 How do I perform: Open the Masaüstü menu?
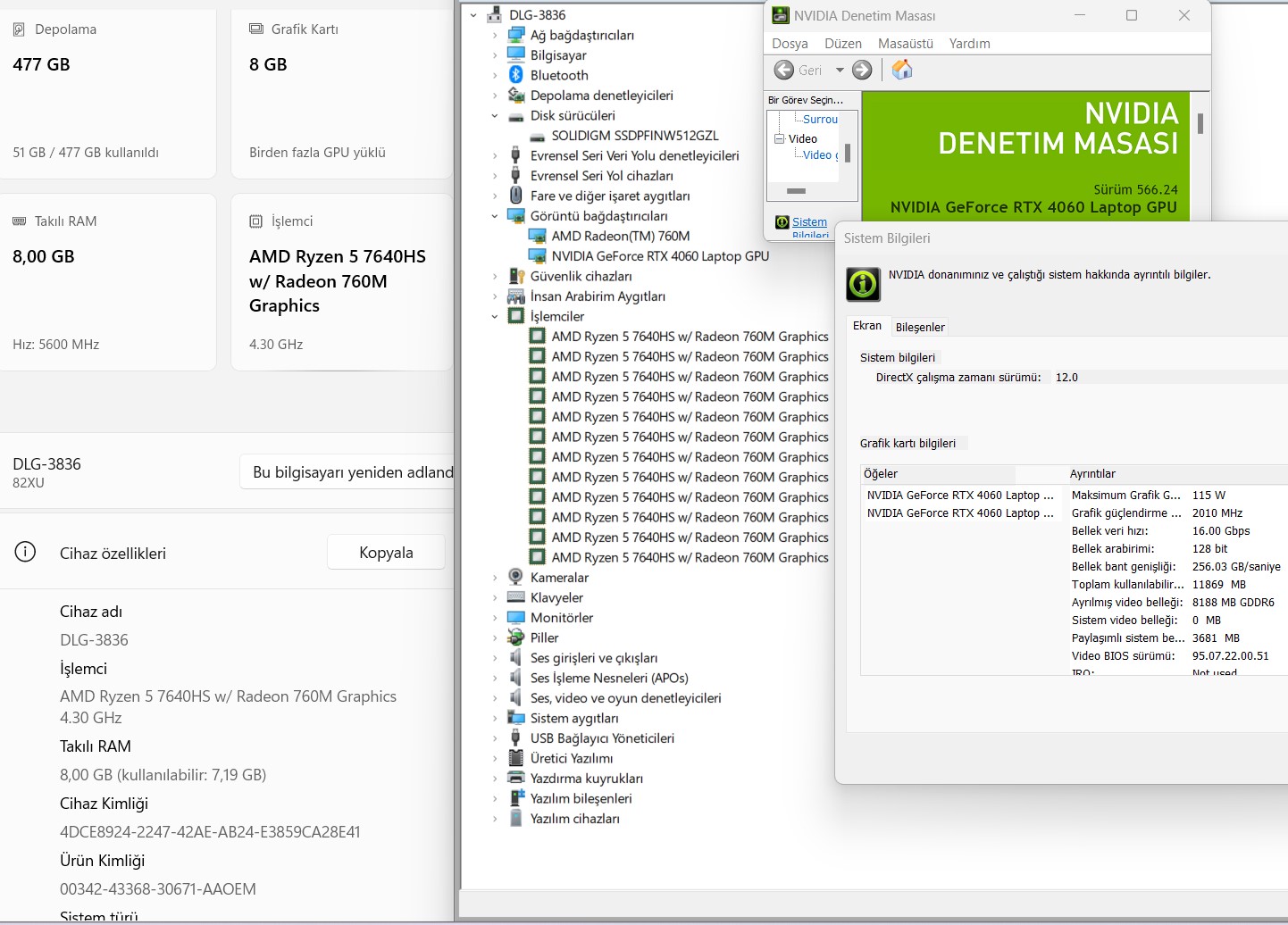906,43
